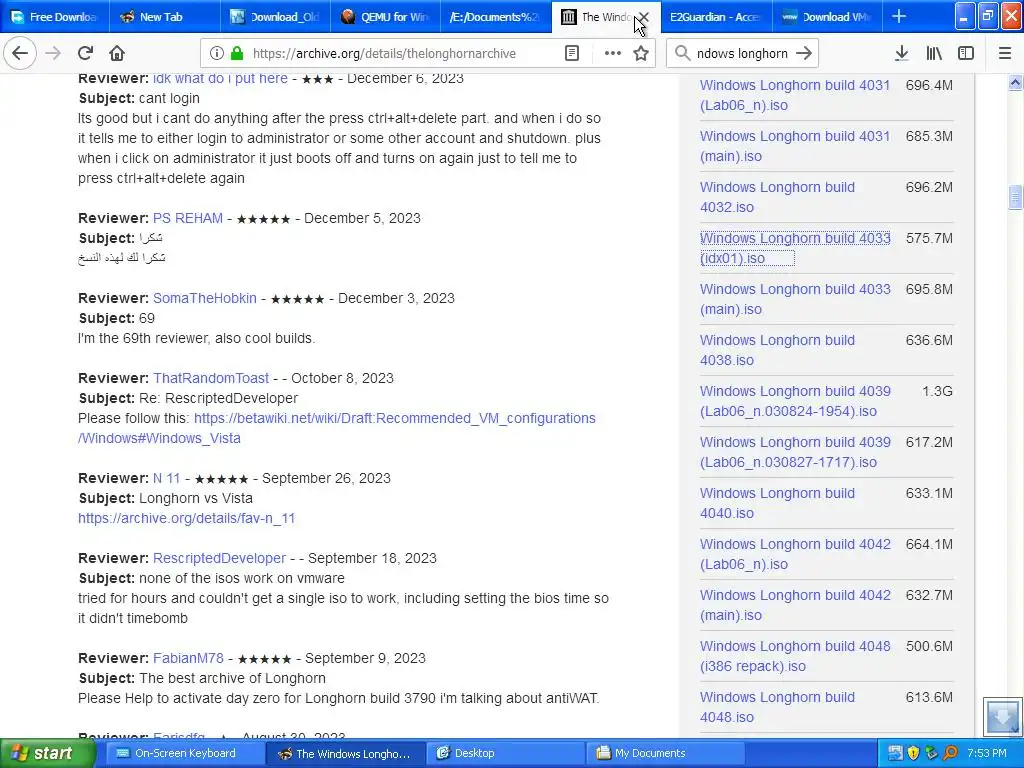This screenshot has width=1024, height=768.
Task: Download Windows Longhorn build 4040.iso
Action: click(x=777, y=503)
